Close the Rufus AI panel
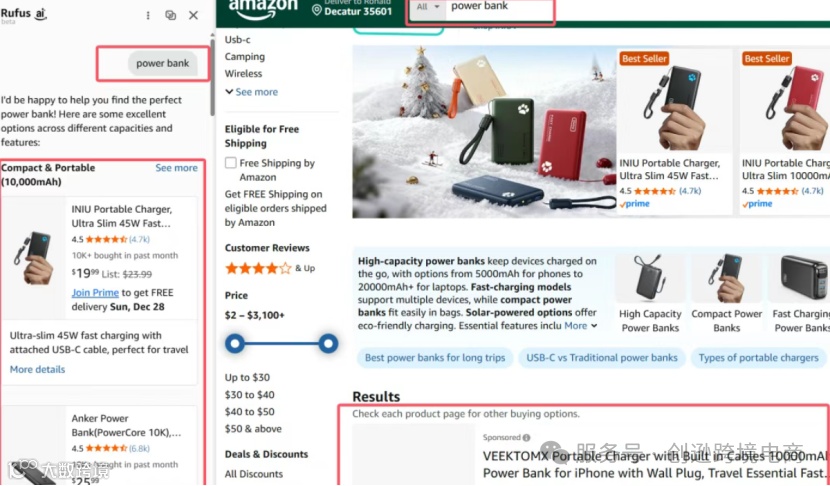830x486 pixels. (194, 15)
